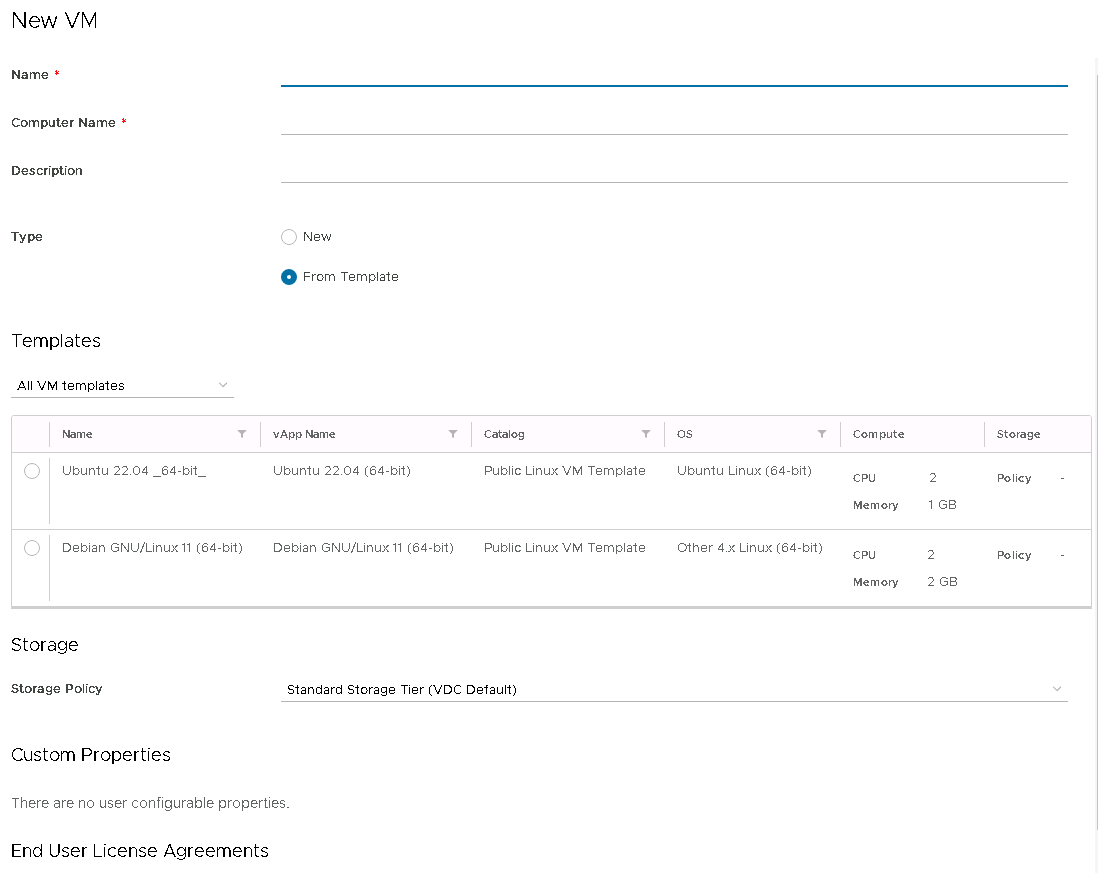This screenshot has width=1098, height=873.
Task: Choose the Debian GNU/Linux 11 template radio
Action: point(32,548)
